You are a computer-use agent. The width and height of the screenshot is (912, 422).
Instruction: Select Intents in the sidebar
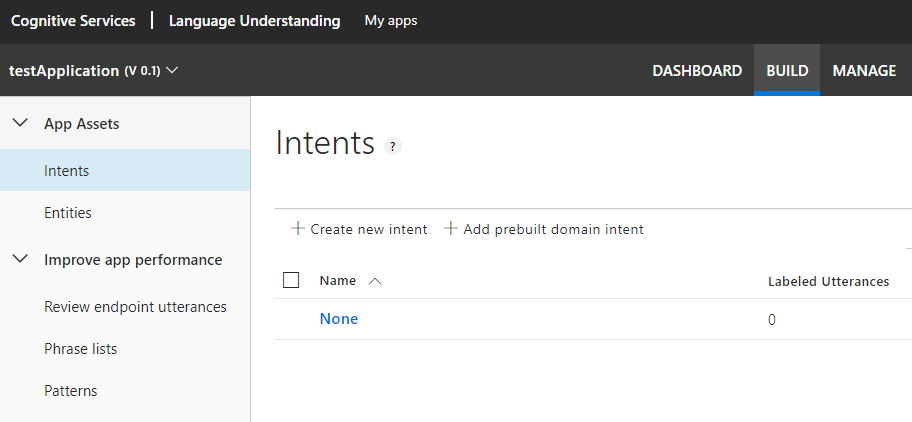pos(67,171)
